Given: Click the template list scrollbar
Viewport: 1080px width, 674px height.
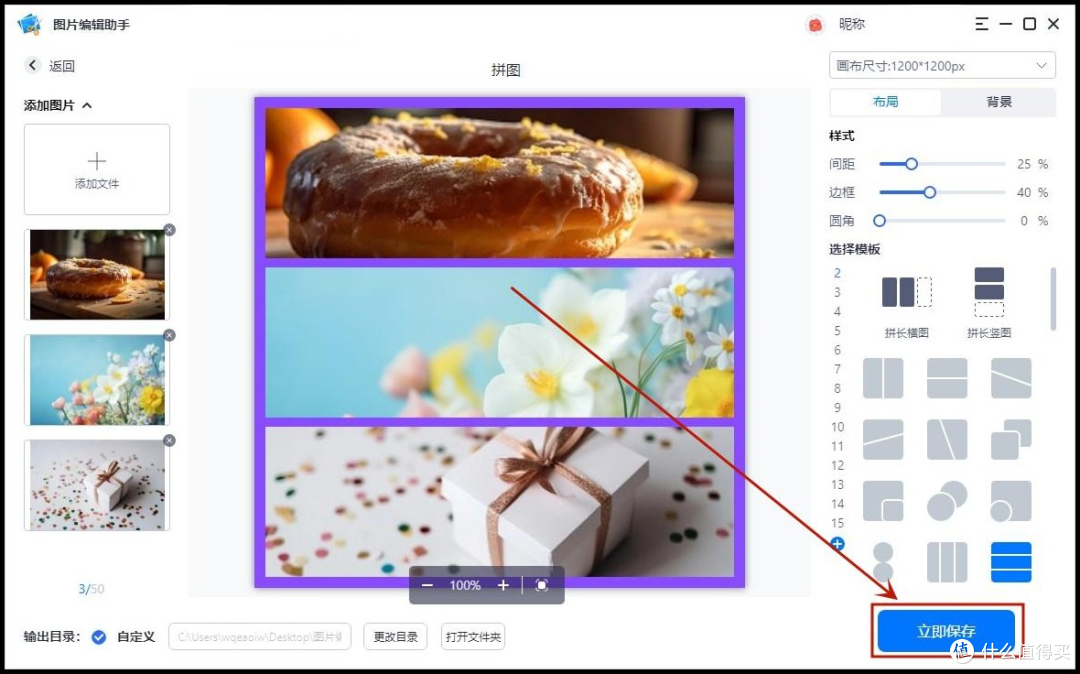Looking at the screenshot, I should tap(1052, 299).
